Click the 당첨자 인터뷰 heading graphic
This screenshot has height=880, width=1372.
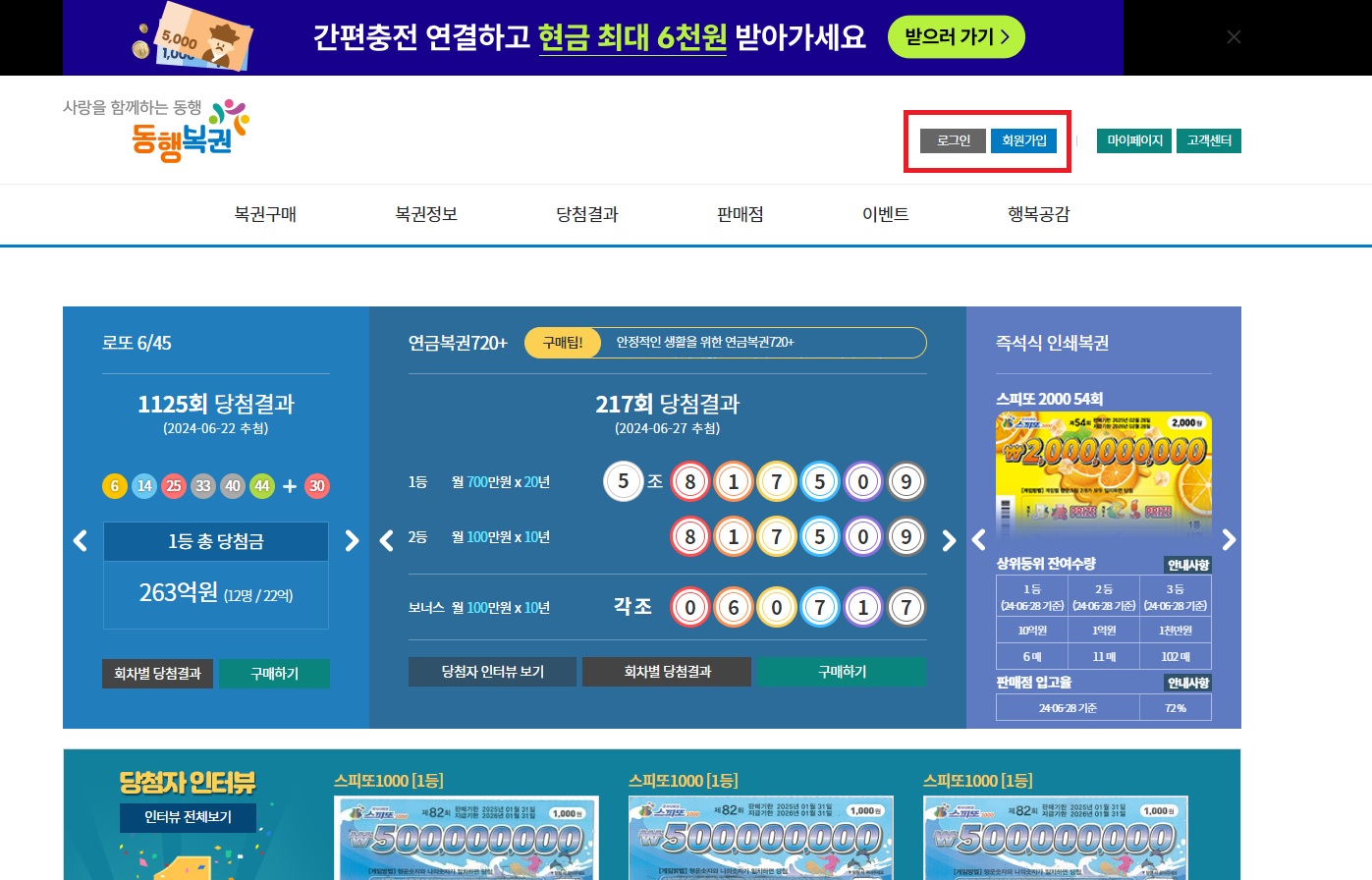(x=188, y=783)
